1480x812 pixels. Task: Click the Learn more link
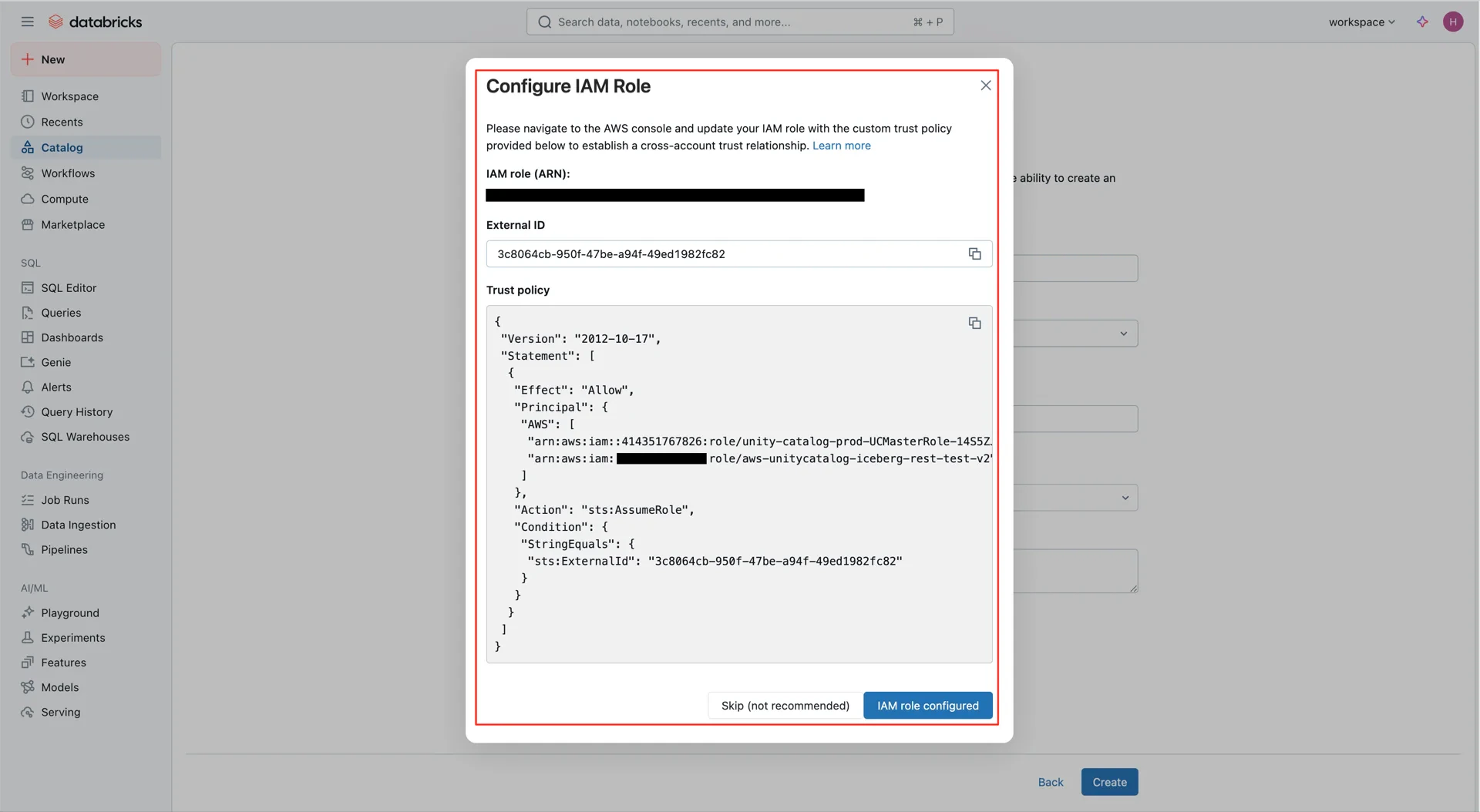click(841, 146)
